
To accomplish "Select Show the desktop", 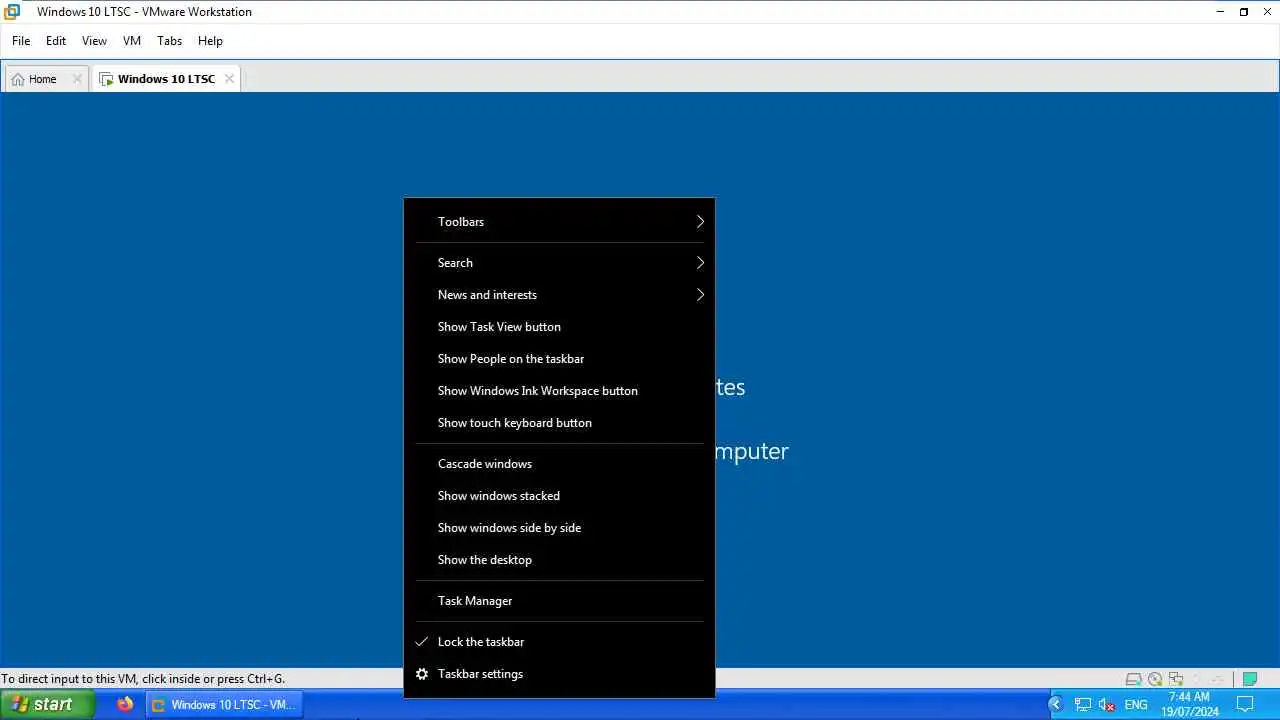I will [559, 560].
